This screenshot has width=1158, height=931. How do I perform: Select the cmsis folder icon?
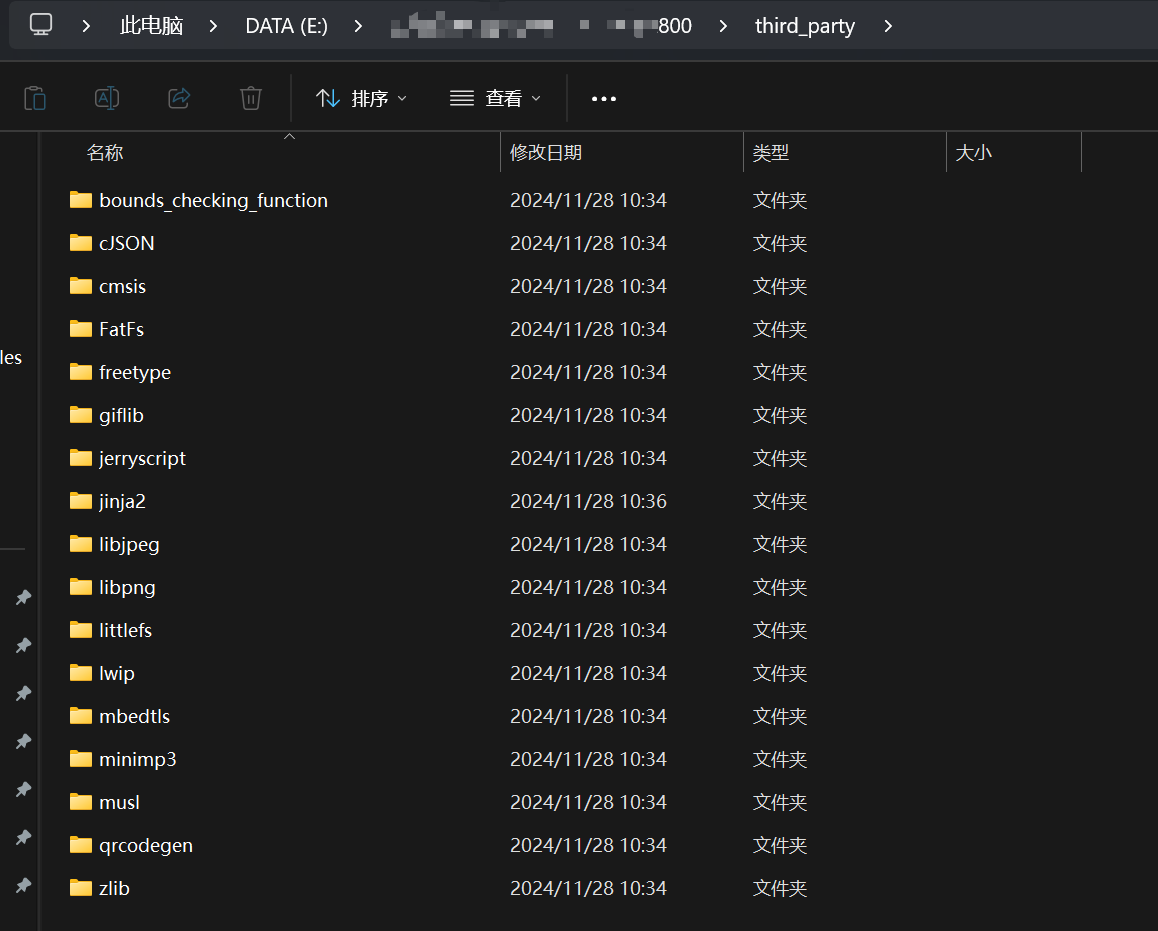coord(80,286)
